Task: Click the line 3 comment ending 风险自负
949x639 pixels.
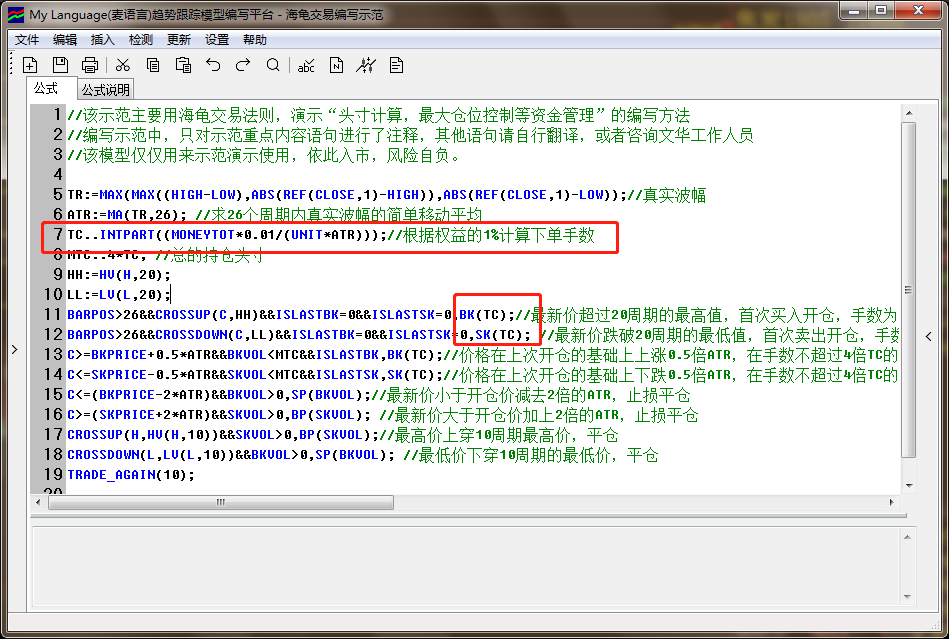Action: click(x=265, y=155)
